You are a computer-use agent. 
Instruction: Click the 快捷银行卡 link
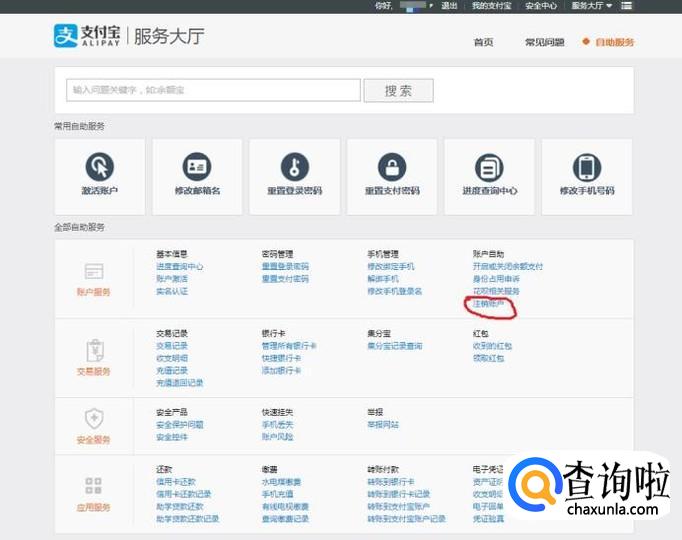click(x=281, y=358)
